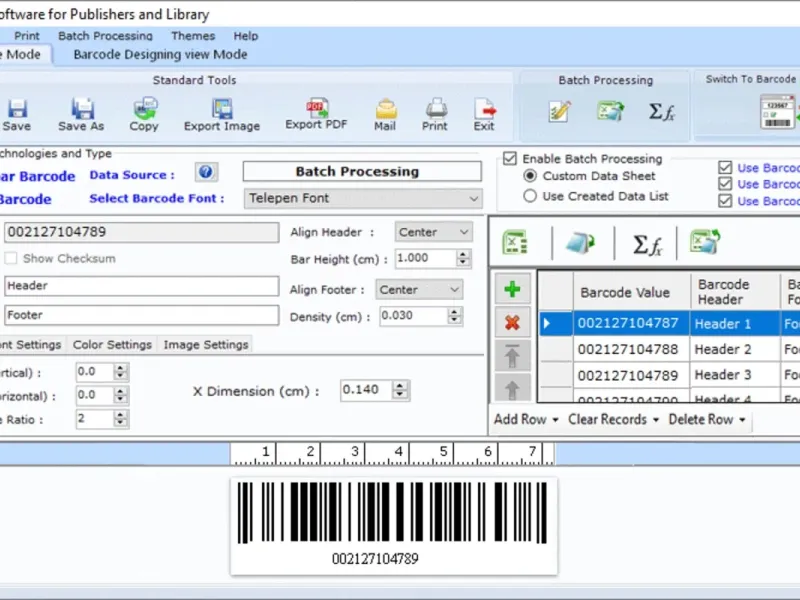
Task: Click the Print printer icon
Action: pos(436,108)
